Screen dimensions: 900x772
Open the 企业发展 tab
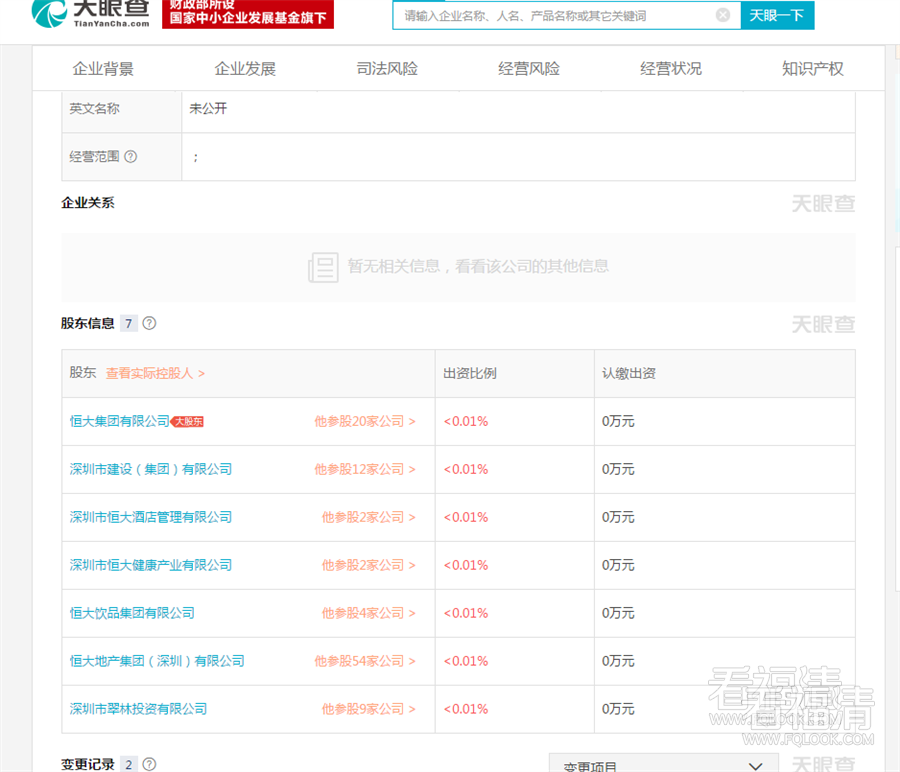(245, 69)
